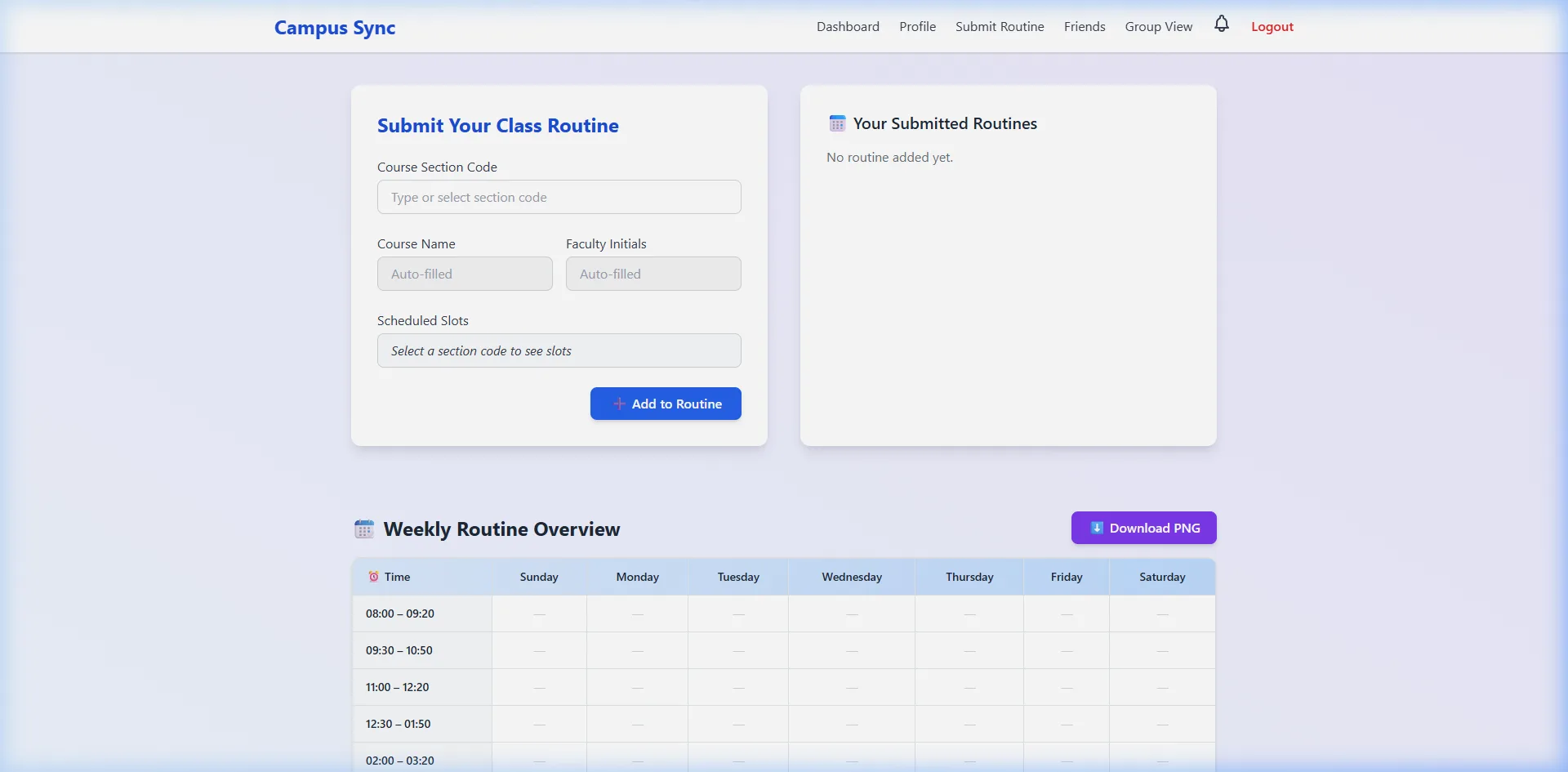Screen dimensions: 1568x772
Task: Click the Tuesday column header
Action: coord(738,577)
